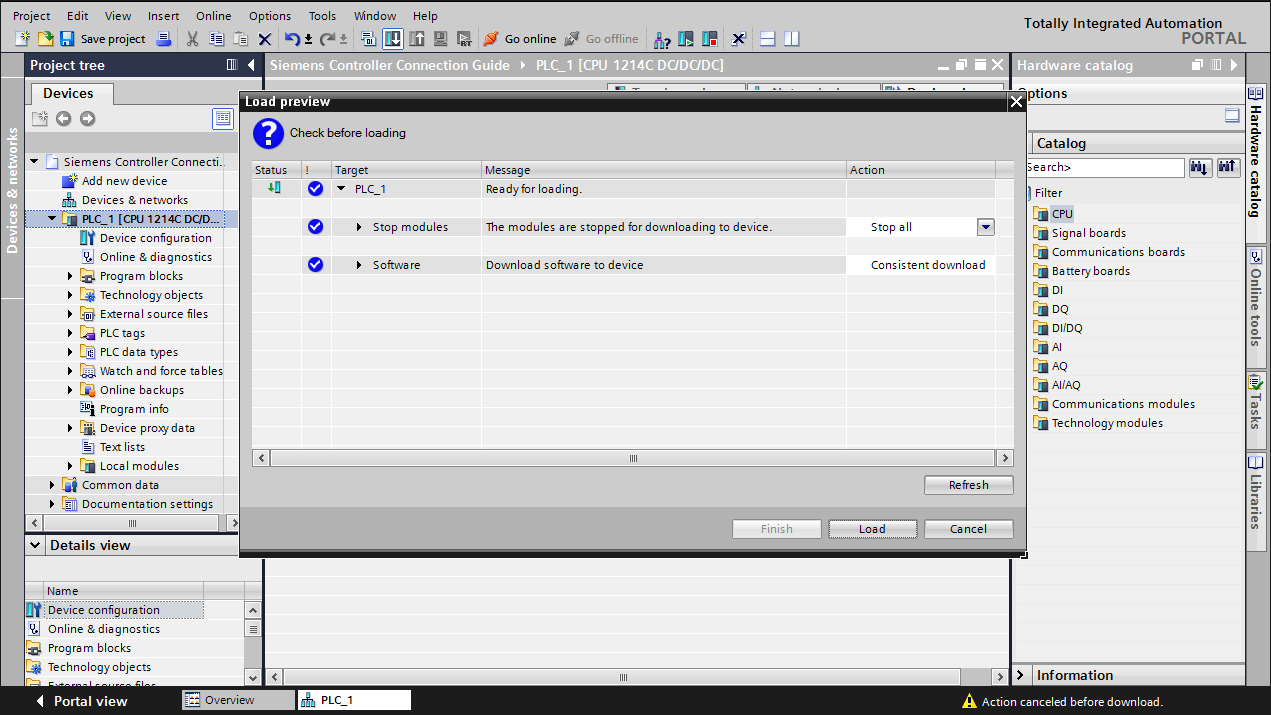Click the Refresh button
The height and width of the screenshot is (715, 1271).
pos(968,485)
